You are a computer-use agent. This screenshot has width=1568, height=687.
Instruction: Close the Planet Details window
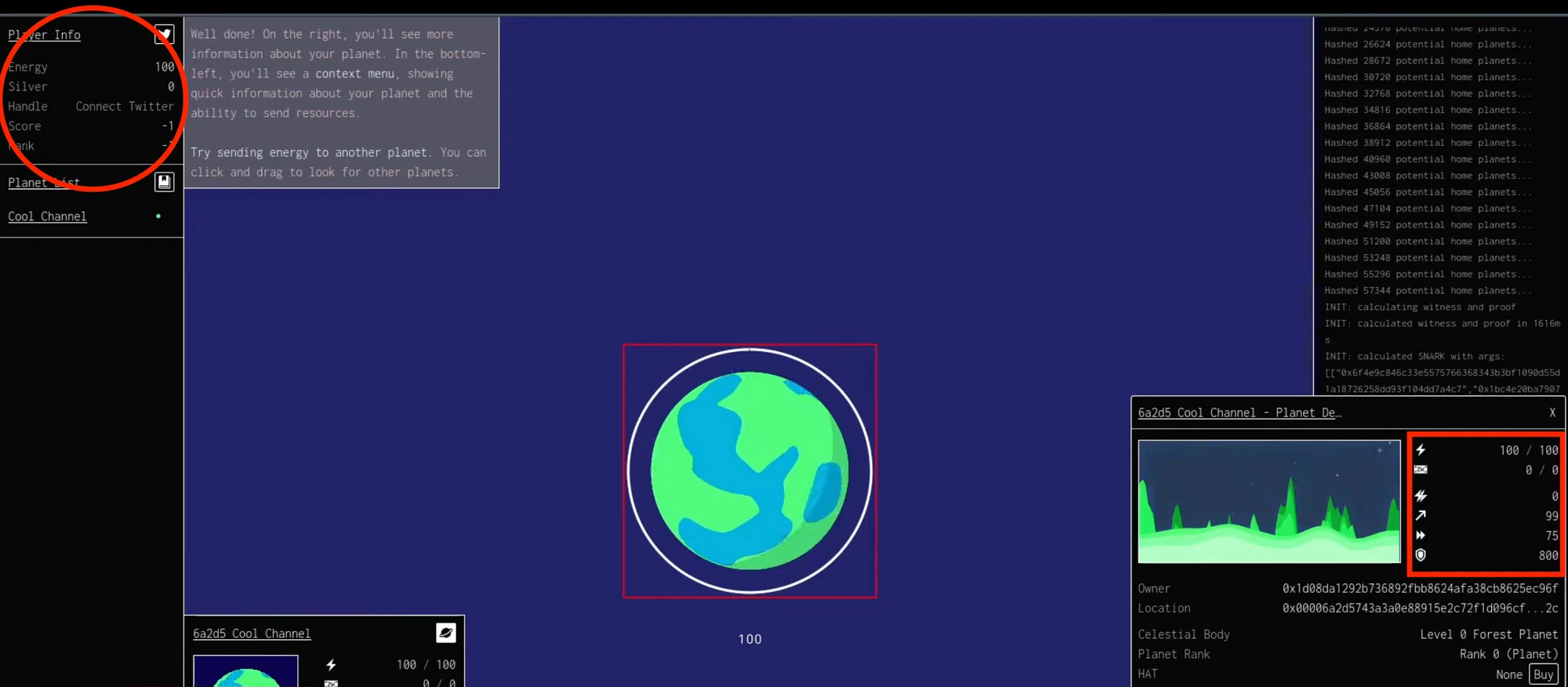(1552, 413)
